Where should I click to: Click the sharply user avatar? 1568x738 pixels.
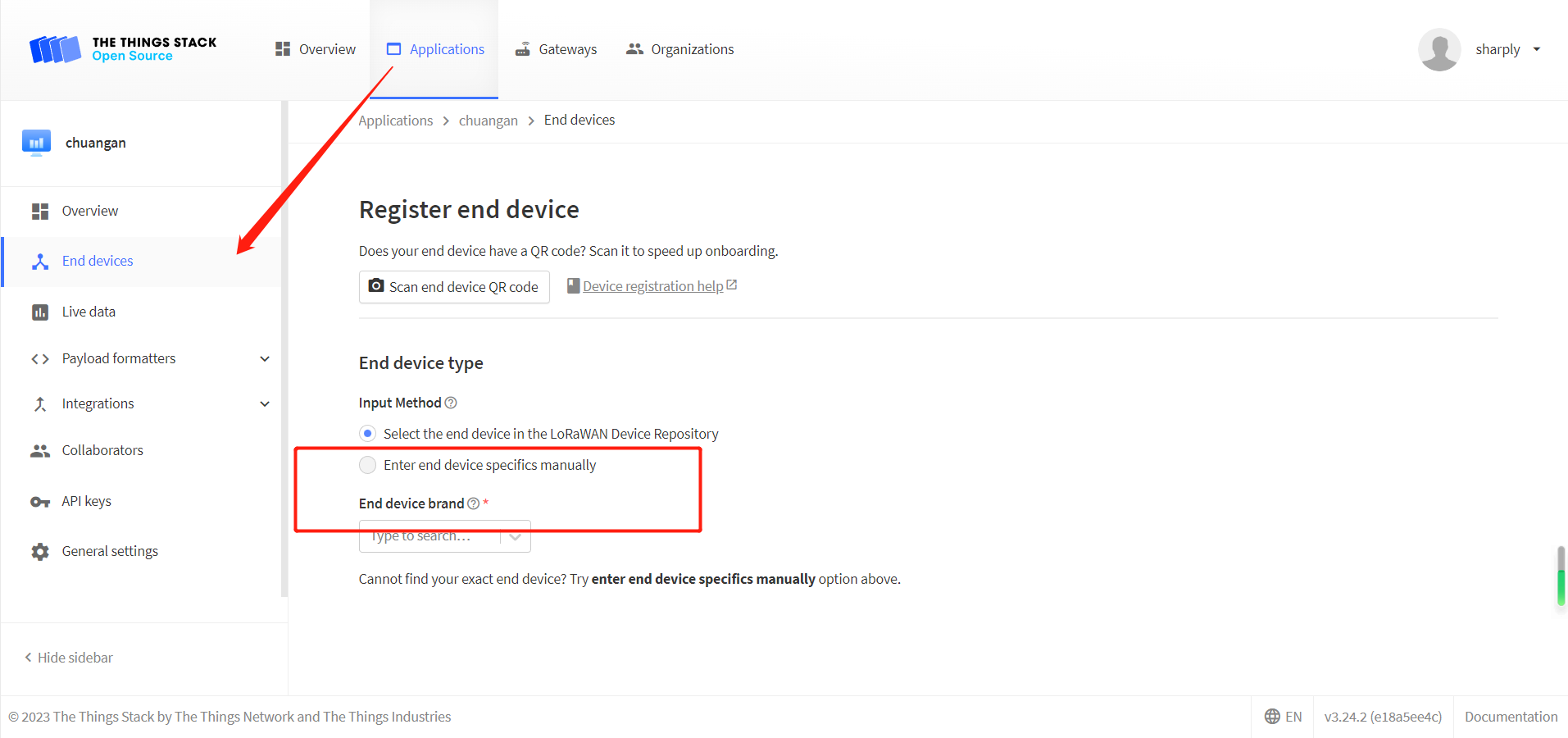tap(1439, 49)
